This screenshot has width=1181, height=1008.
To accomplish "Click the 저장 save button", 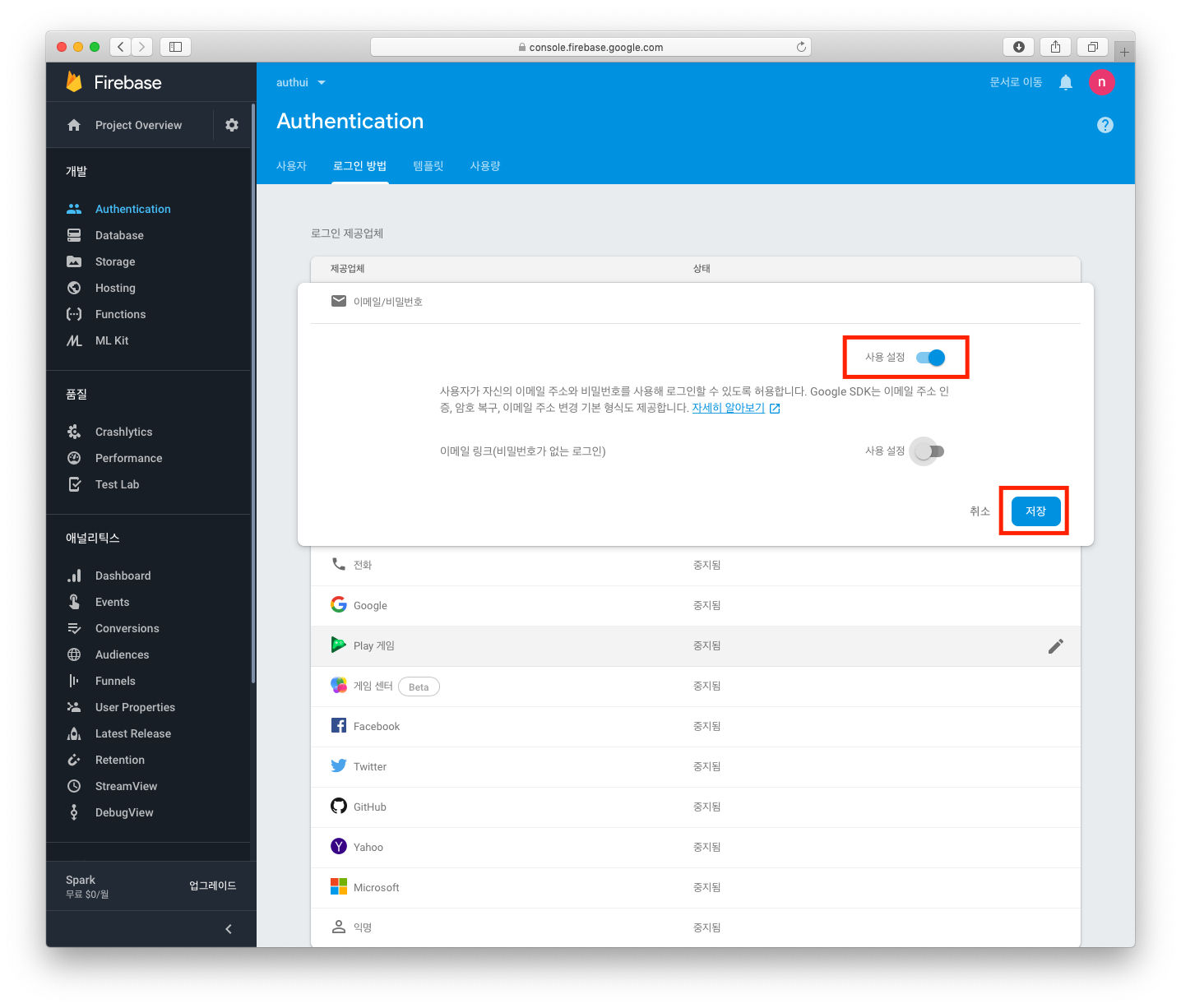I will pyautogui.click(x=1035, y=511).
